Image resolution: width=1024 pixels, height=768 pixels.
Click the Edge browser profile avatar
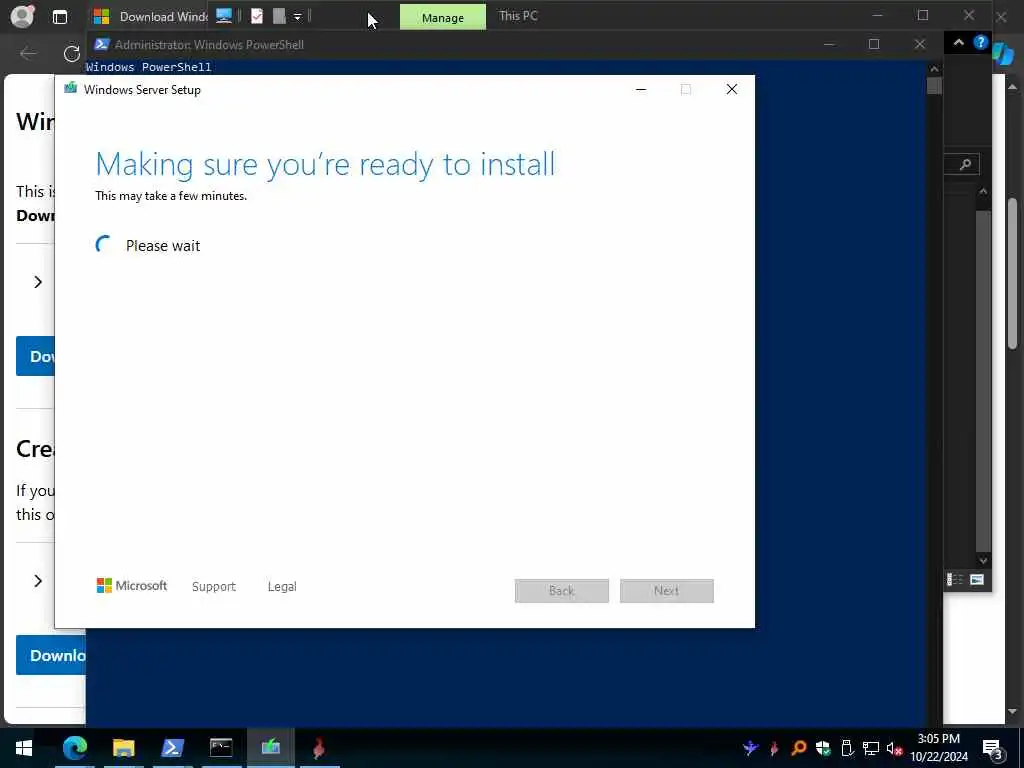coord(22,16)
